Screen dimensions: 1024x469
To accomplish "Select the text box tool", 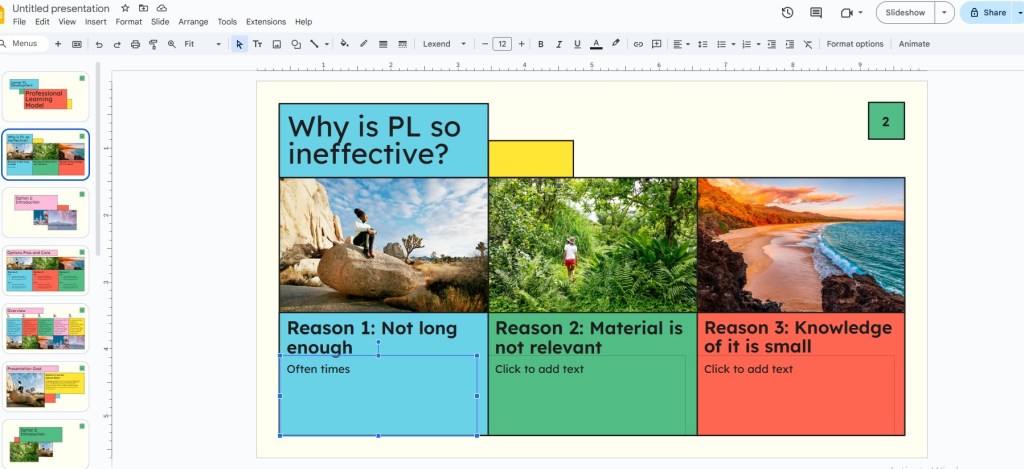I will (257, 44).
